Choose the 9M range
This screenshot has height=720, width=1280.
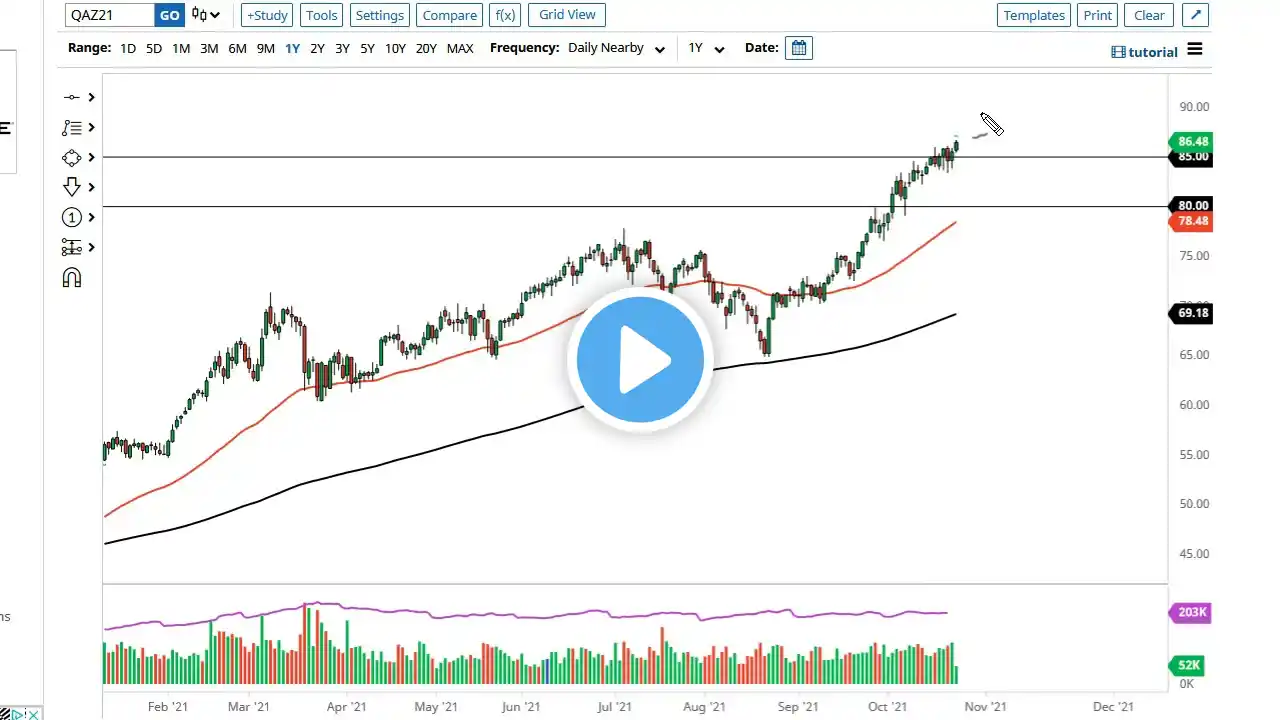pos(265,48)
